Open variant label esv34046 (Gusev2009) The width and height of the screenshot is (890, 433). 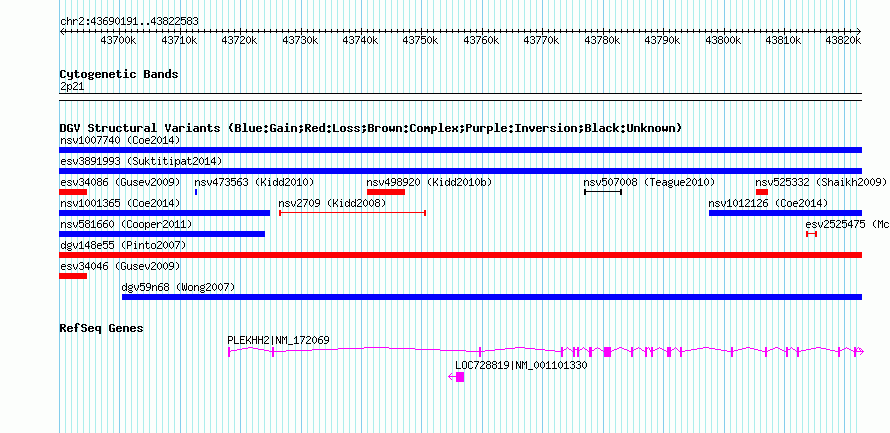[x=120, y=266]
